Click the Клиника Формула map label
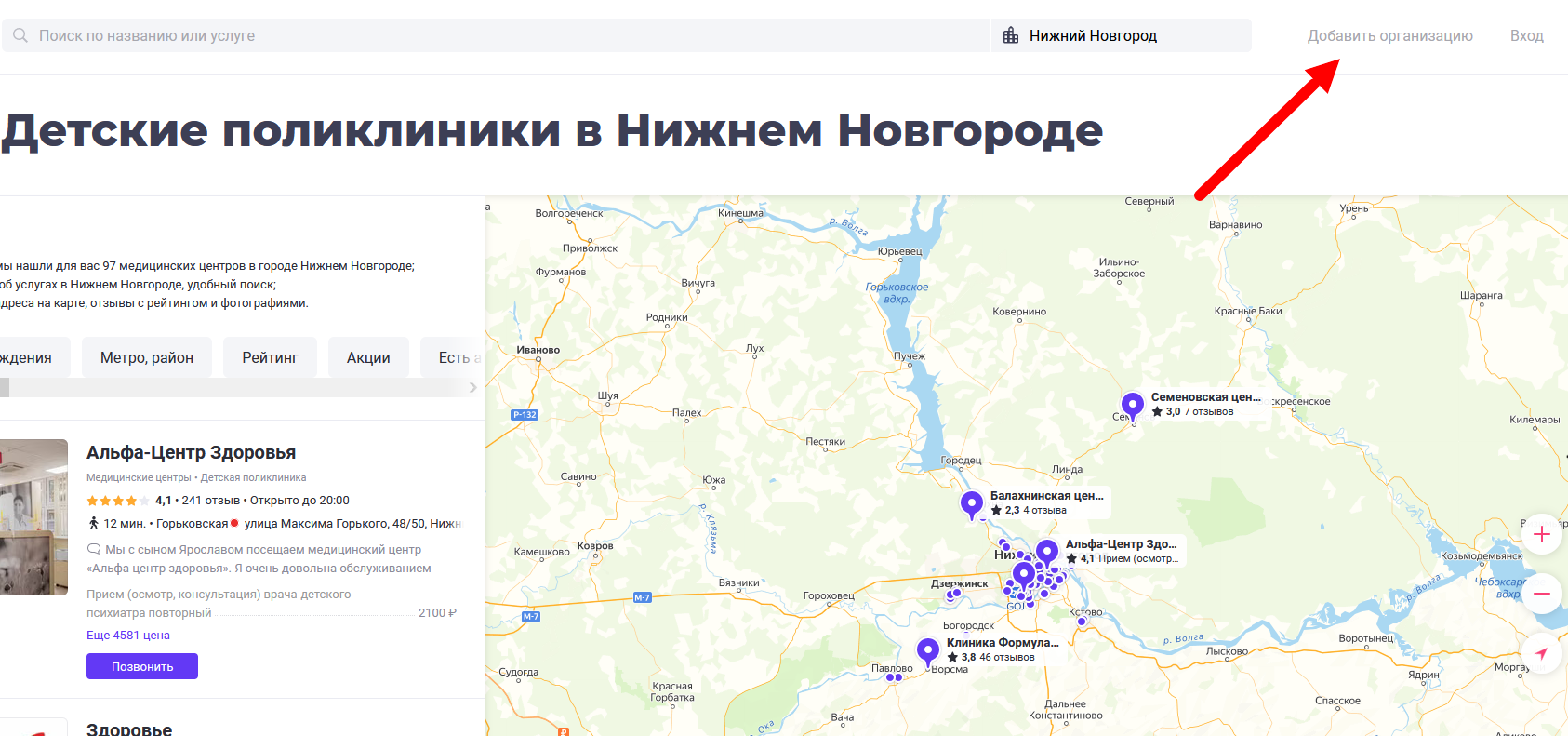1568x736 pixels. (x=1003, y=649)
